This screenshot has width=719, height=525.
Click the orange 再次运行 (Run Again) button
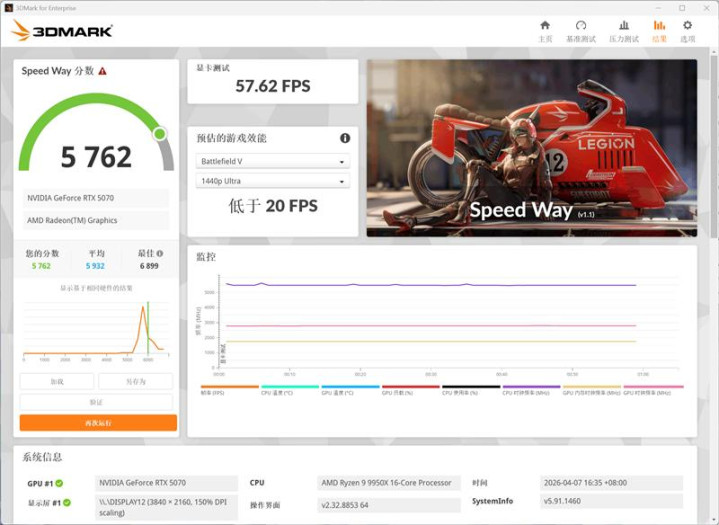(x=98, y=423)
